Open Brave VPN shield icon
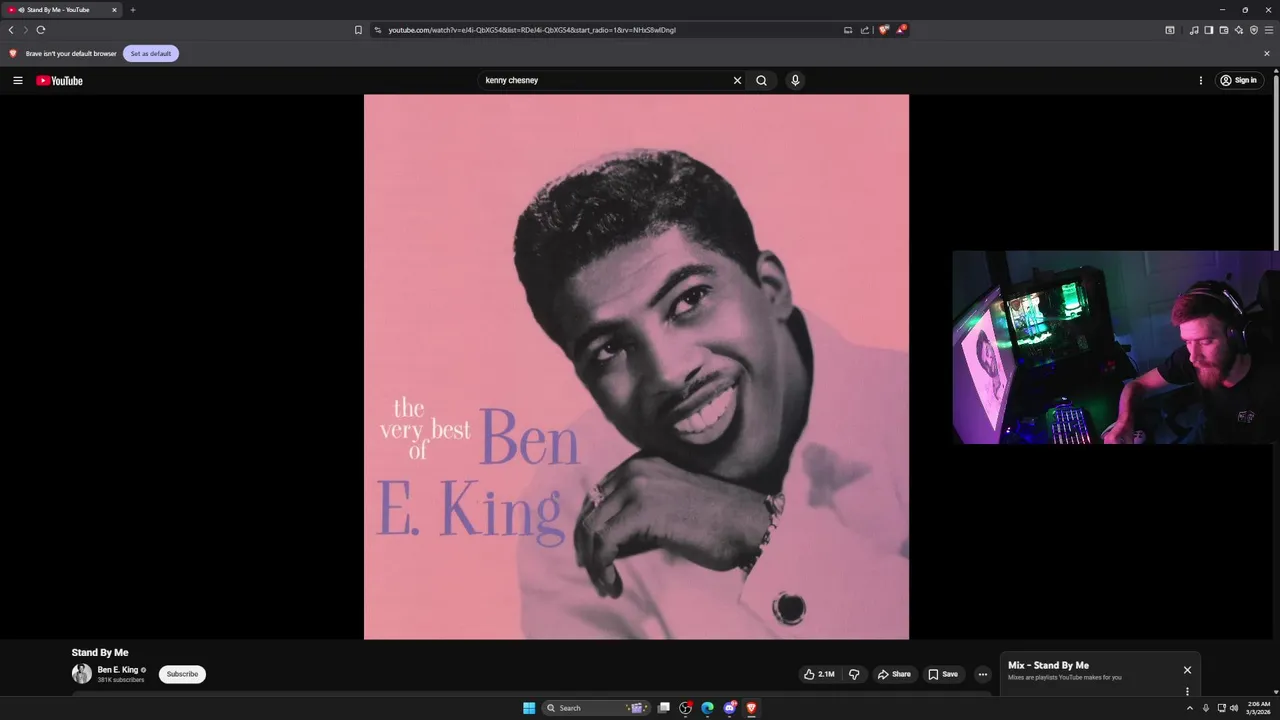Screen dimensions: 1280x720 [x=1254, y=30]
